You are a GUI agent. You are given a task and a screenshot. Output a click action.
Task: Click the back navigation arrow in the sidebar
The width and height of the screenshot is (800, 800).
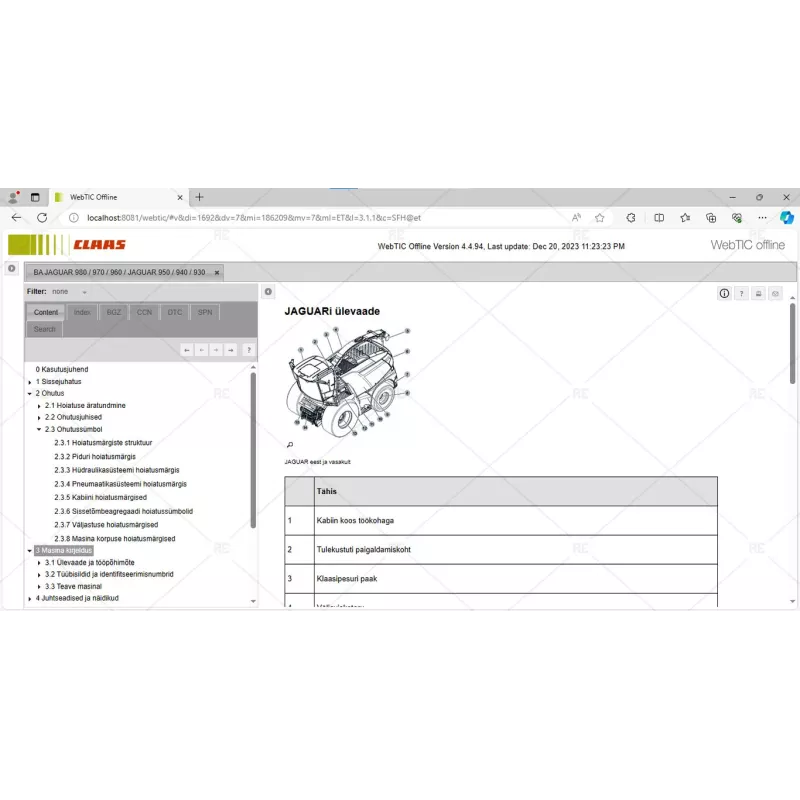pos(187,350)
